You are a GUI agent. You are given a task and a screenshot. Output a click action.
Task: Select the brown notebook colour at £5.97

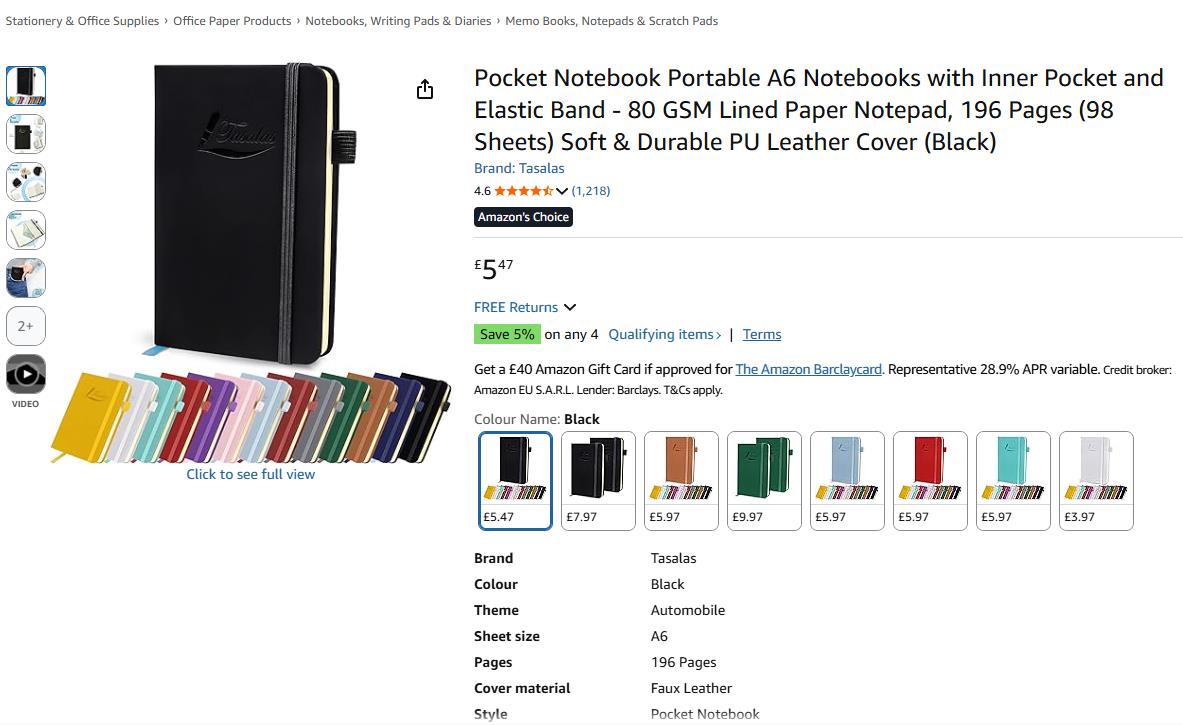coord(681,480)
